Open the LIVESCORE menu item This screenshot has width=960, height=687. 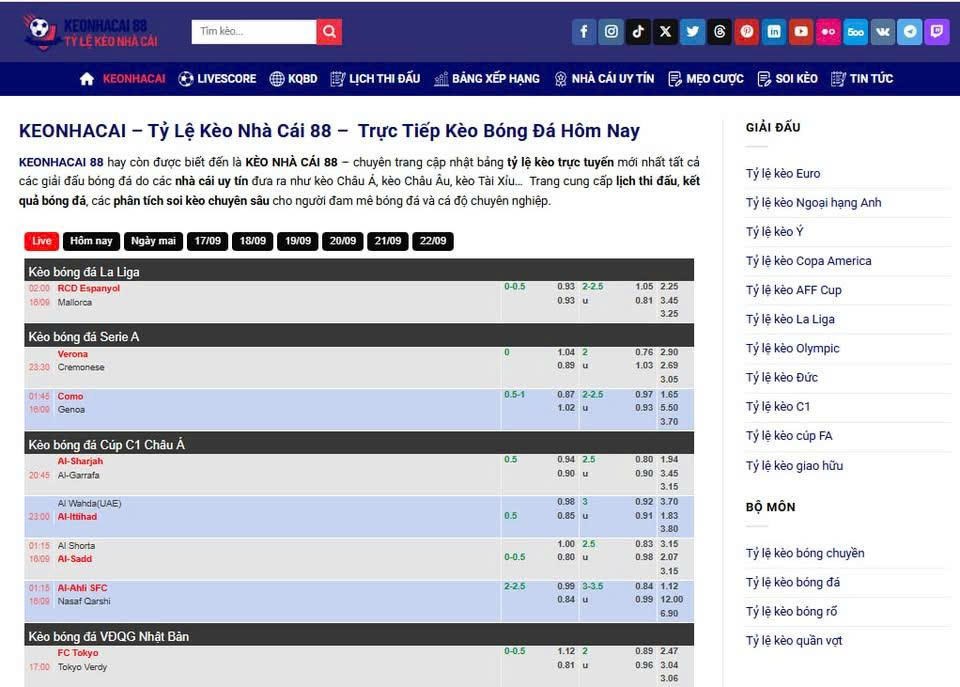click(x=217, y=79)
